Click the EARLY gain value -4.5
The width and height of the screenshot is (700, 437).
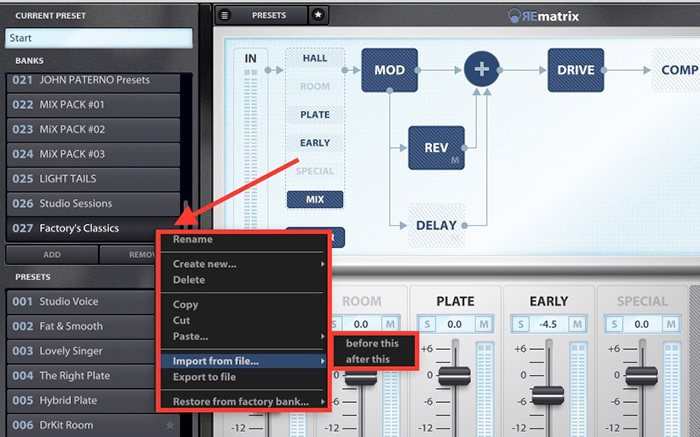pos(548,324)
